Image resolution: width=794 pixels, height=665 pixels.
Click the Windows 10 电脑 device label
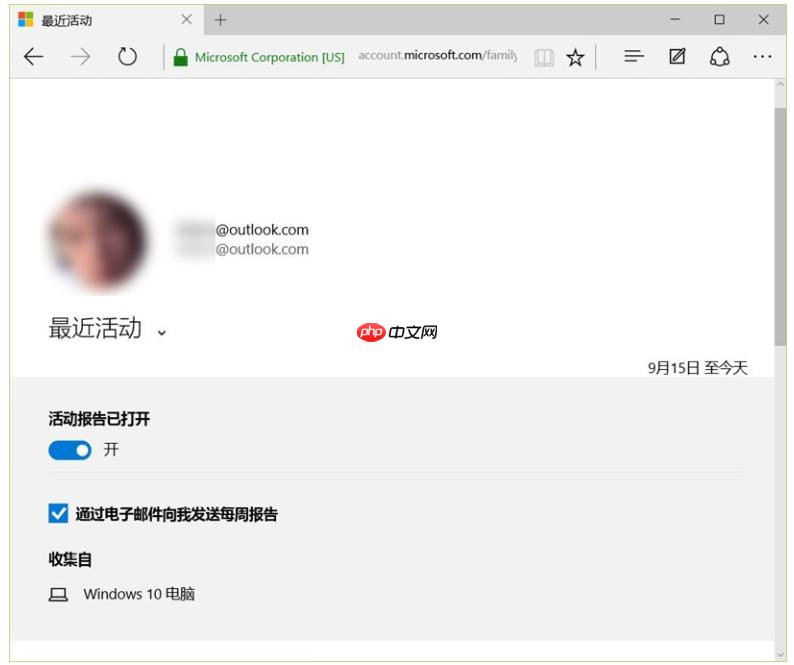click(x=139, y=594)
